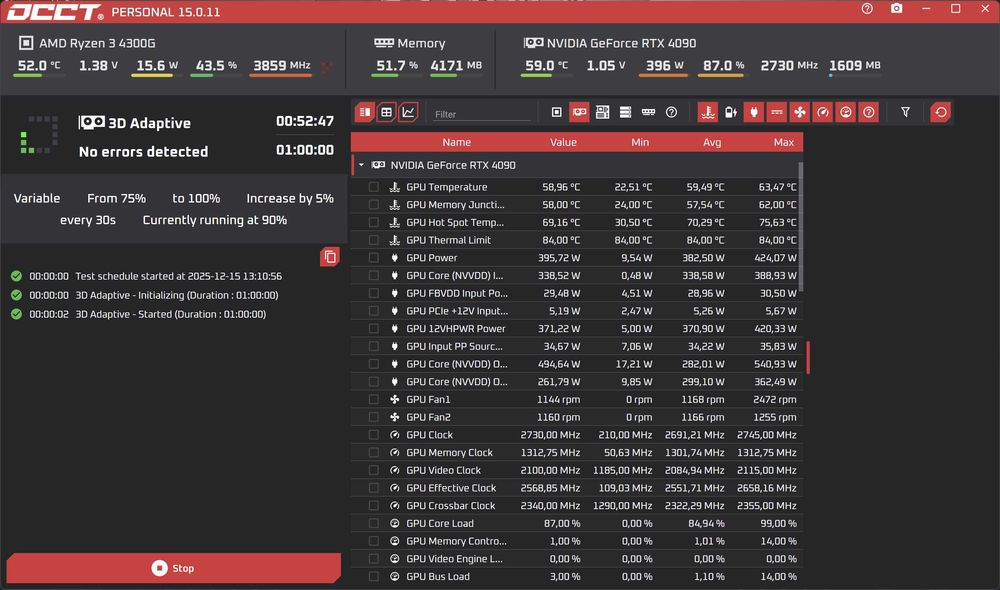Check the GPU Thermal Limit checkbox
Image resolution: width=1000 pixels, height=590 pixels.
click(374, 240)
